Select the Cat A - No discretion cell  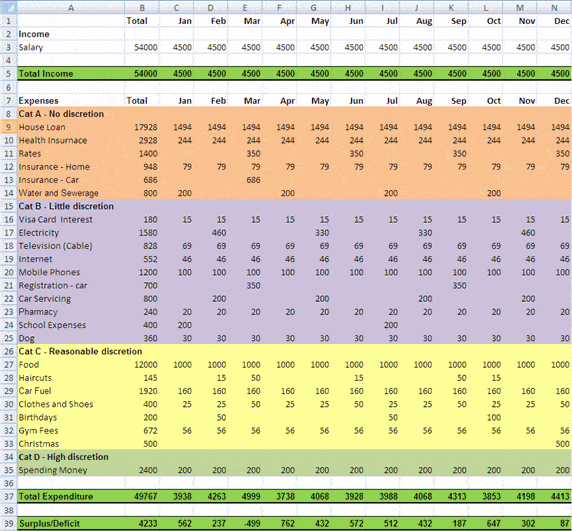[71, 114]
